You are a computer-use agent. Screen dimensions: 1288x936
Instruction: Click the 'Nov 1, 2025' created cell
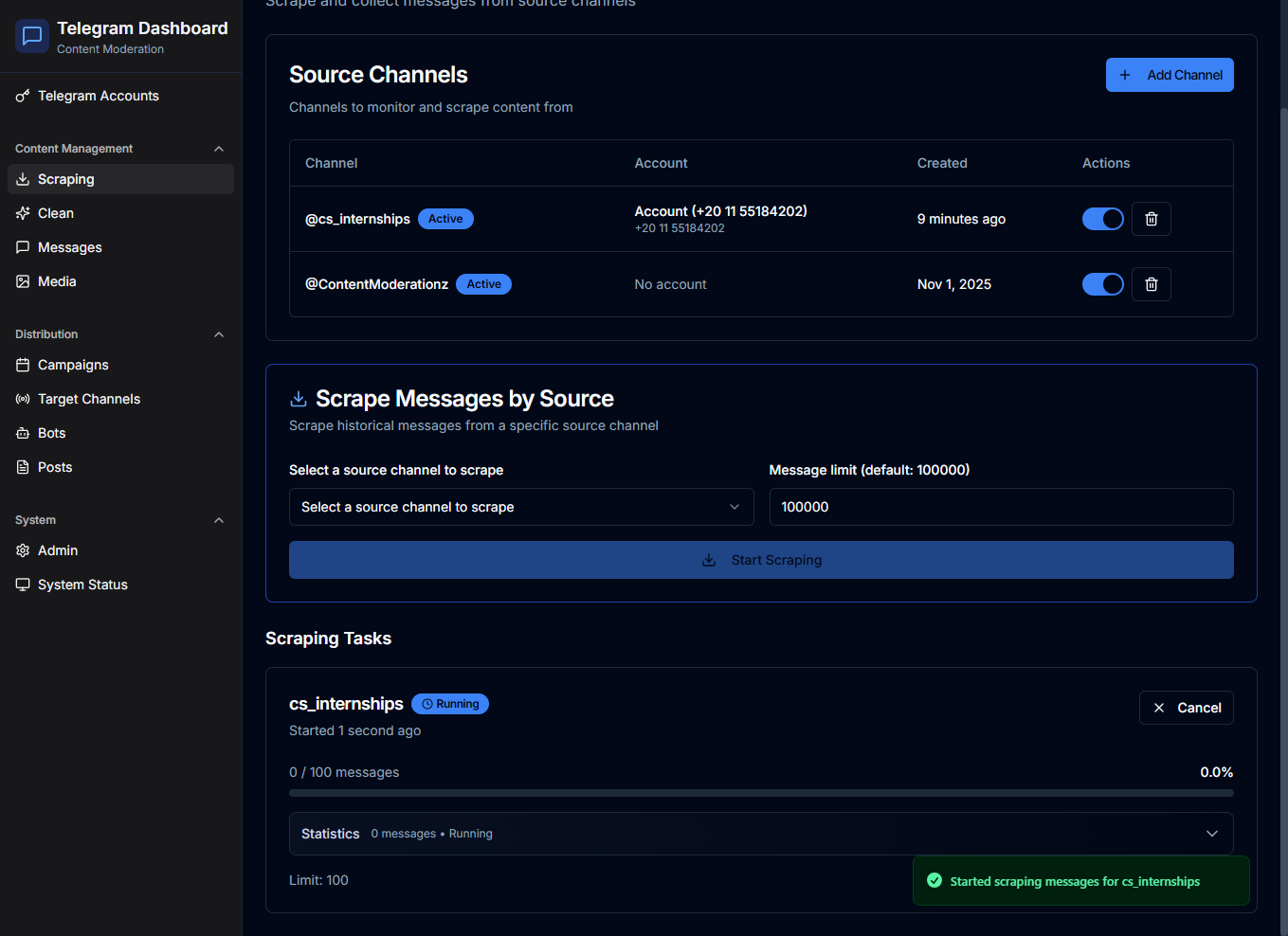[x=954, y=284]
